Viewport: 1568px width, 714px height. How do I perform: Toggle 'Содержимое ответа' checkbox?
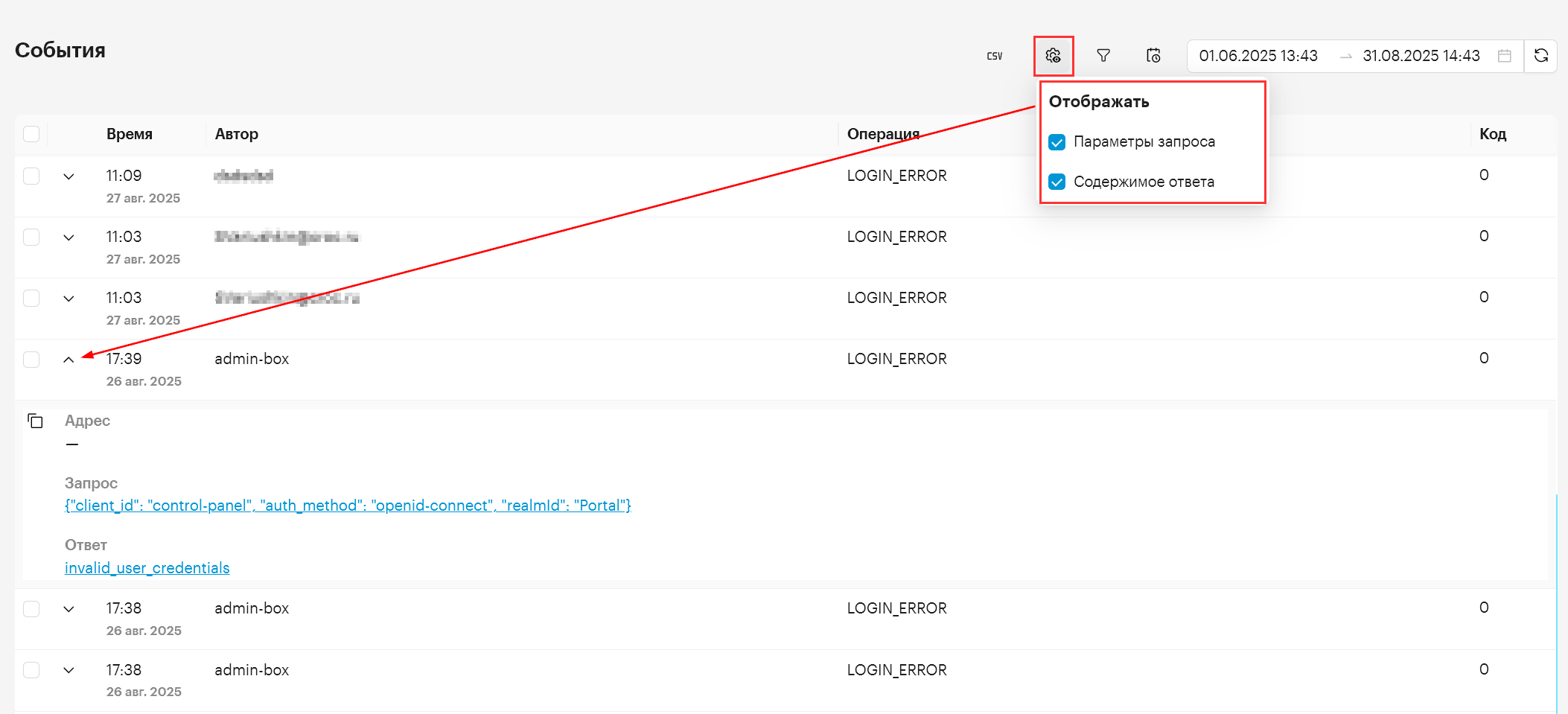point(1057,182)
